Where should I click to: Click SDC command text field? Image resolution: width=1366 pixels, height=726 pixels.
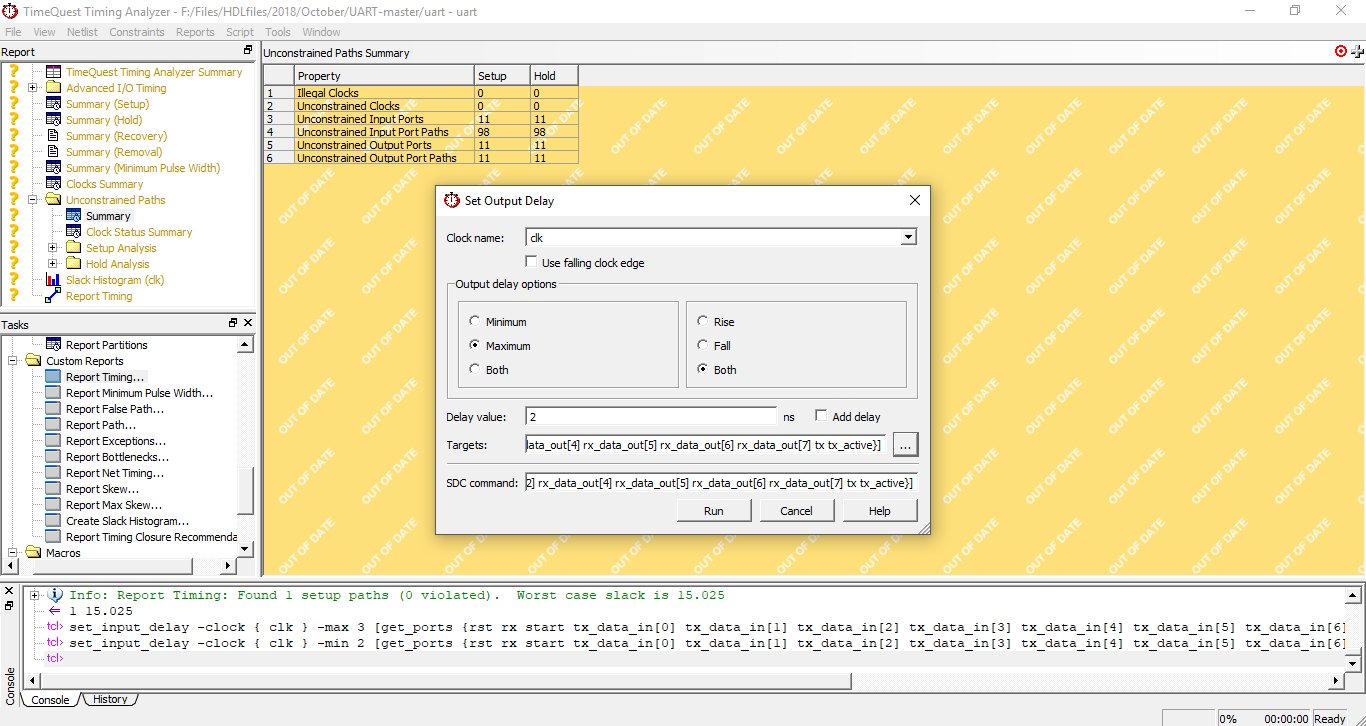click(x=720, y=483)
